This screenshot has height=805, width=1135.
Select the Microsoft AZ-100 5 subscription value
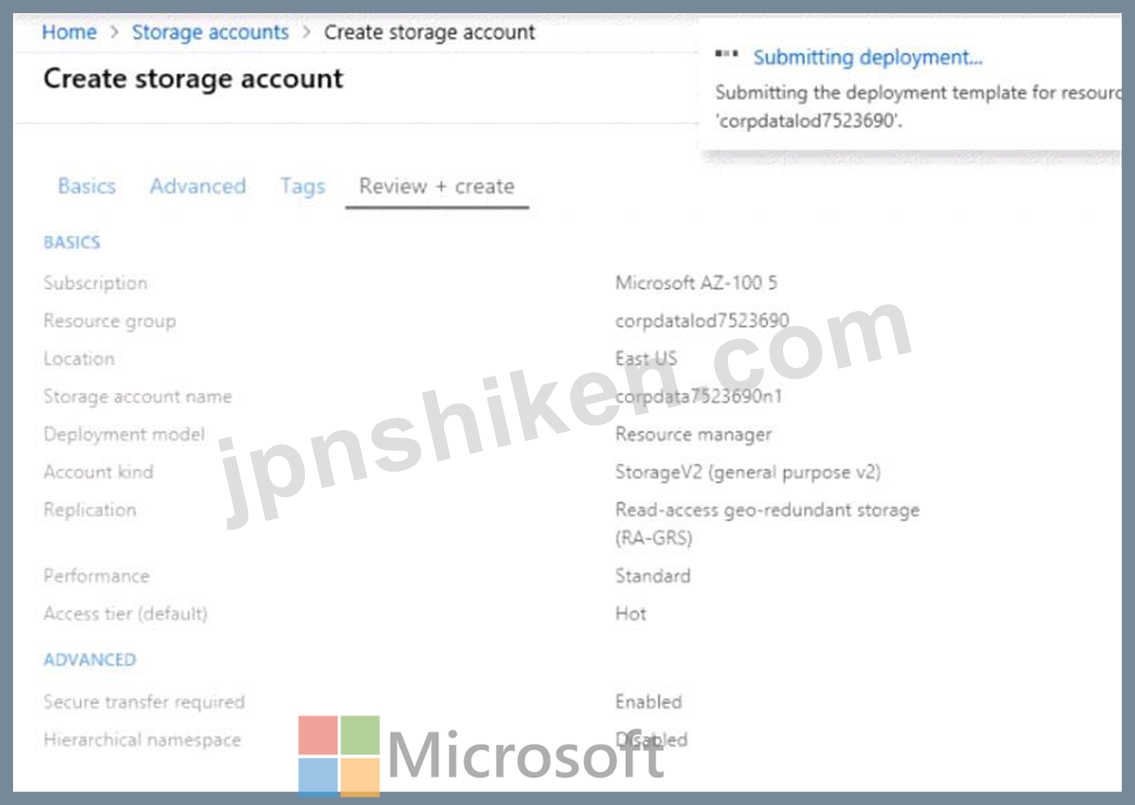coord(696,283)
